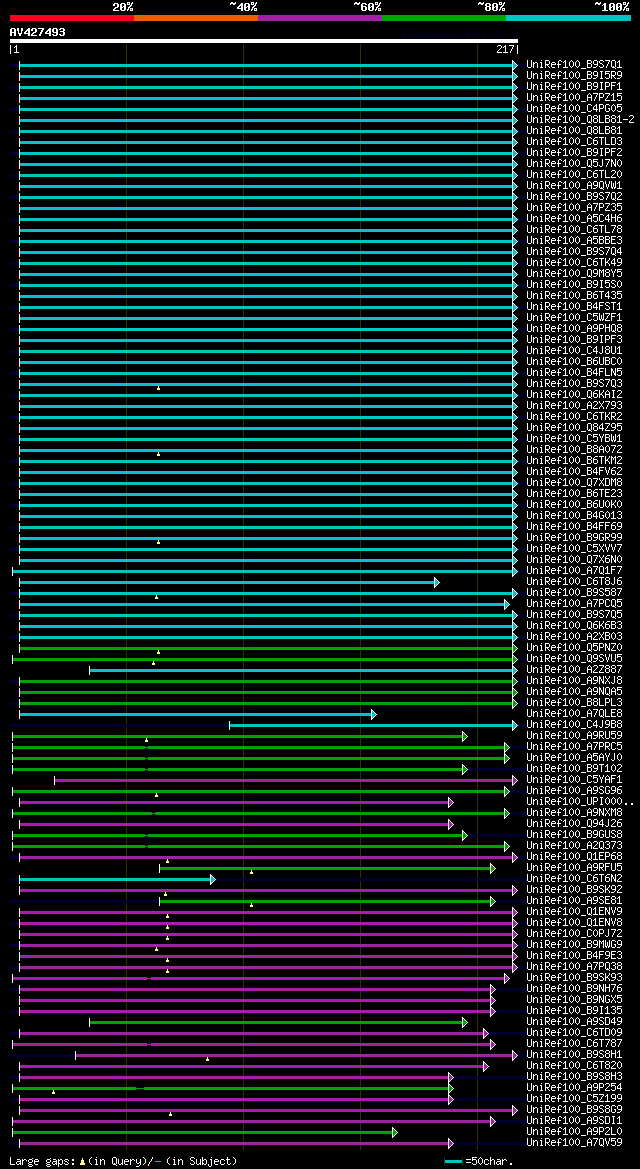Click the short cyan alignment bar for C6T8J6
This screenshot has width=640, height=1169.
point(229,582)
